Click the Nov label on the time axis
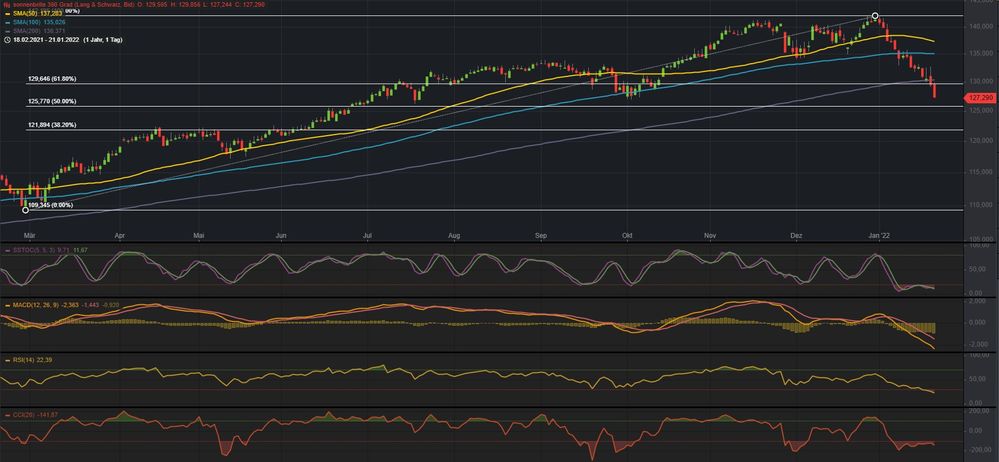 click(711, 236)
